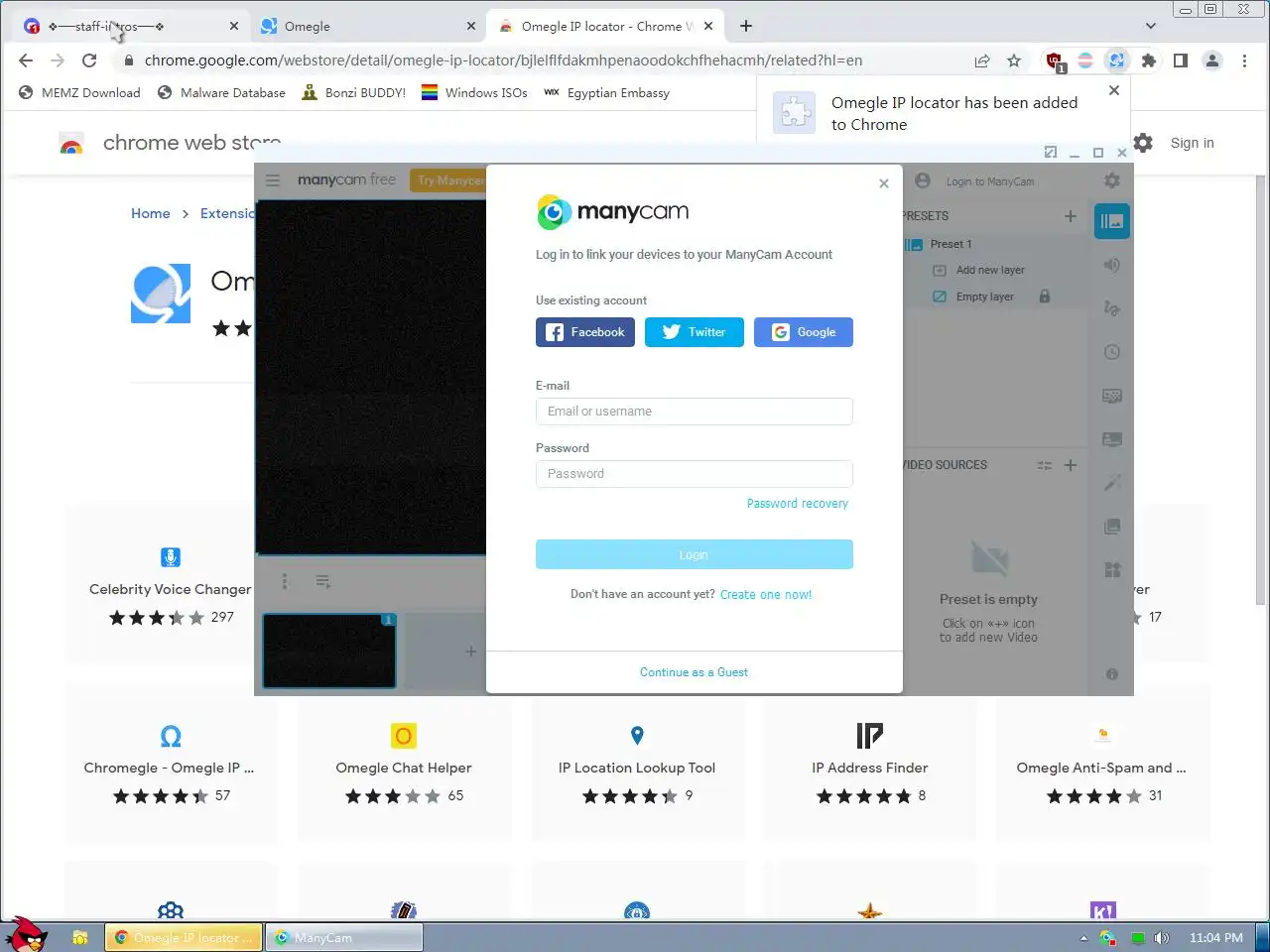Screen dimensions: 1270x952
Task: Open the Chrome tab search chevron
Action: click(1151, 26)
